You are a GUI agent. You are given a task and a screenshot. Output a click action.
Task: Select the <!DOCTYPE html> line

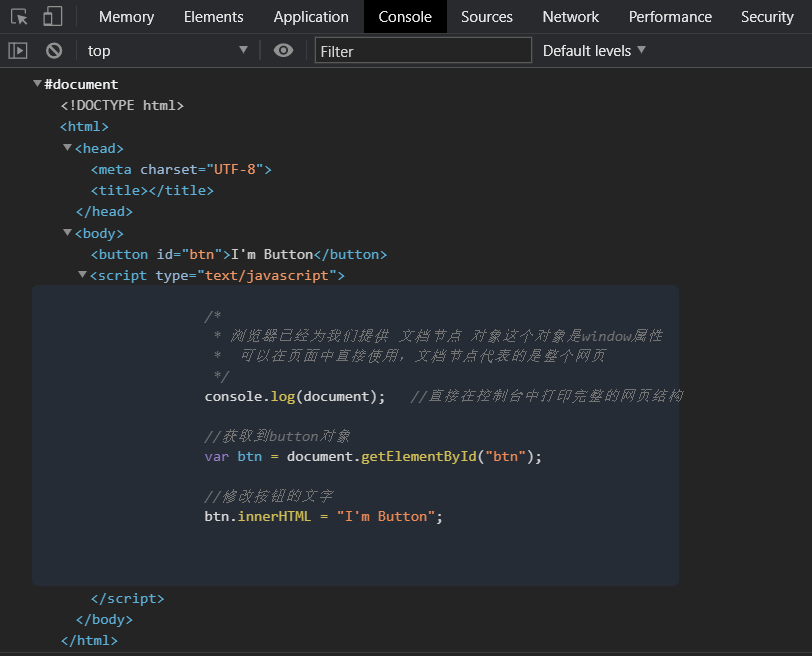click(122, 106)
